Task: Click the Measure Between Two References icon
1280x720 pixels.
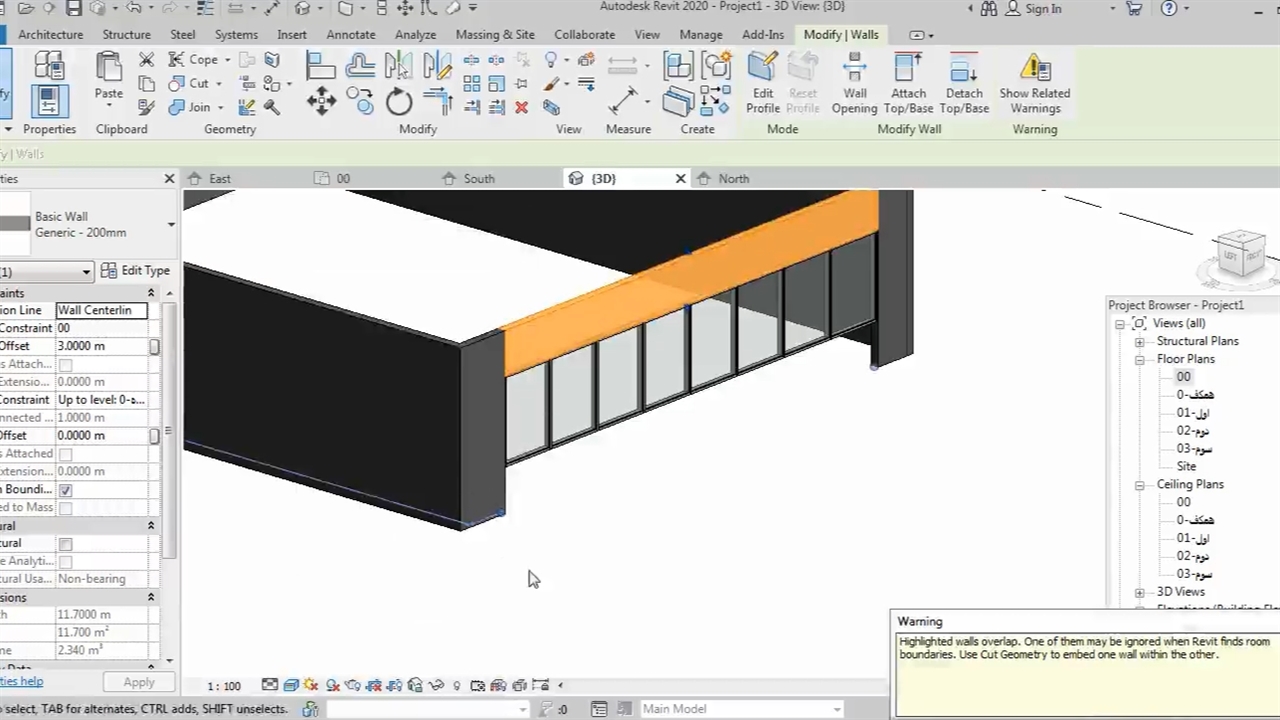Action: (x=623, y=101)
